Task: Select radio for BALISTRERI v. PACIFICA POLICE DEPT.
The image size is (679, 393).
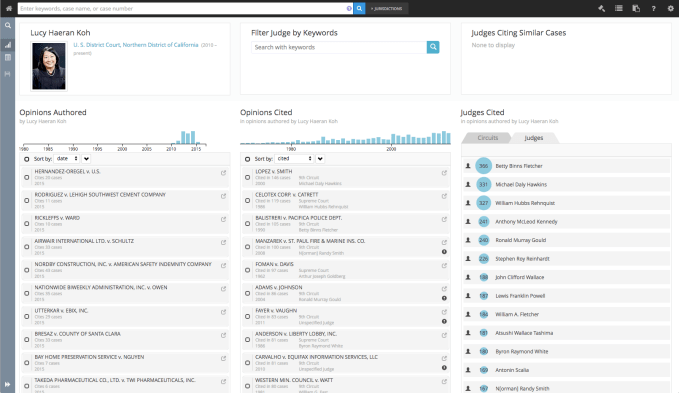Action: [248, 224]
